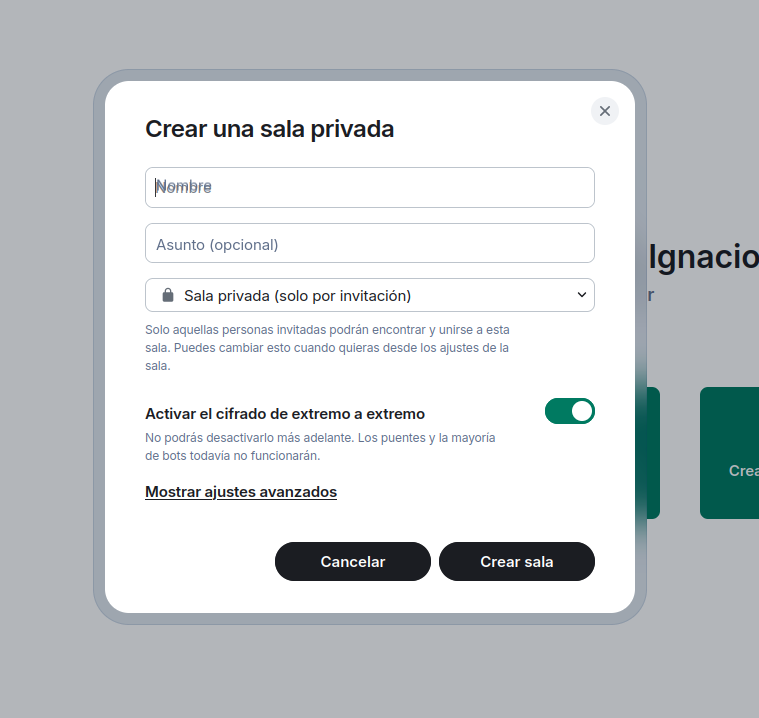The height and width of the screenshot is (718, 759).
Task: Click the grey dialog border beneath Cancelar button
Action: coord(352,619)
